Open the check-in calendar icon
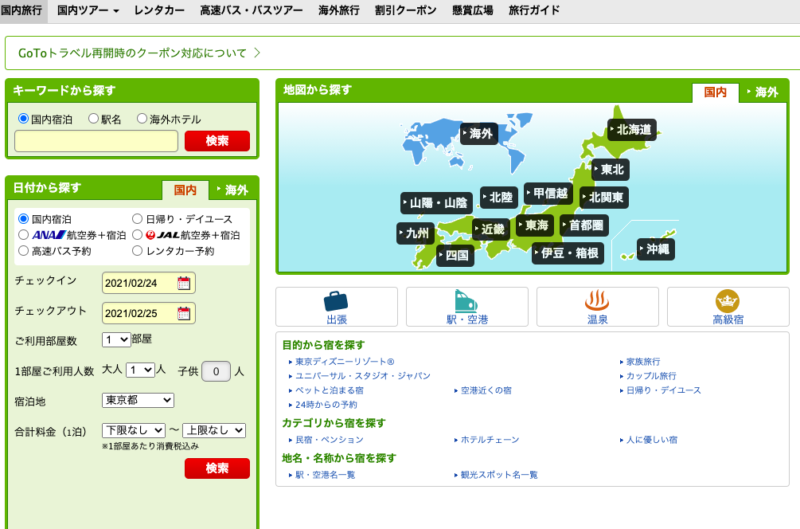This screenshot has height=529, width=800. [x=184, y=283]
